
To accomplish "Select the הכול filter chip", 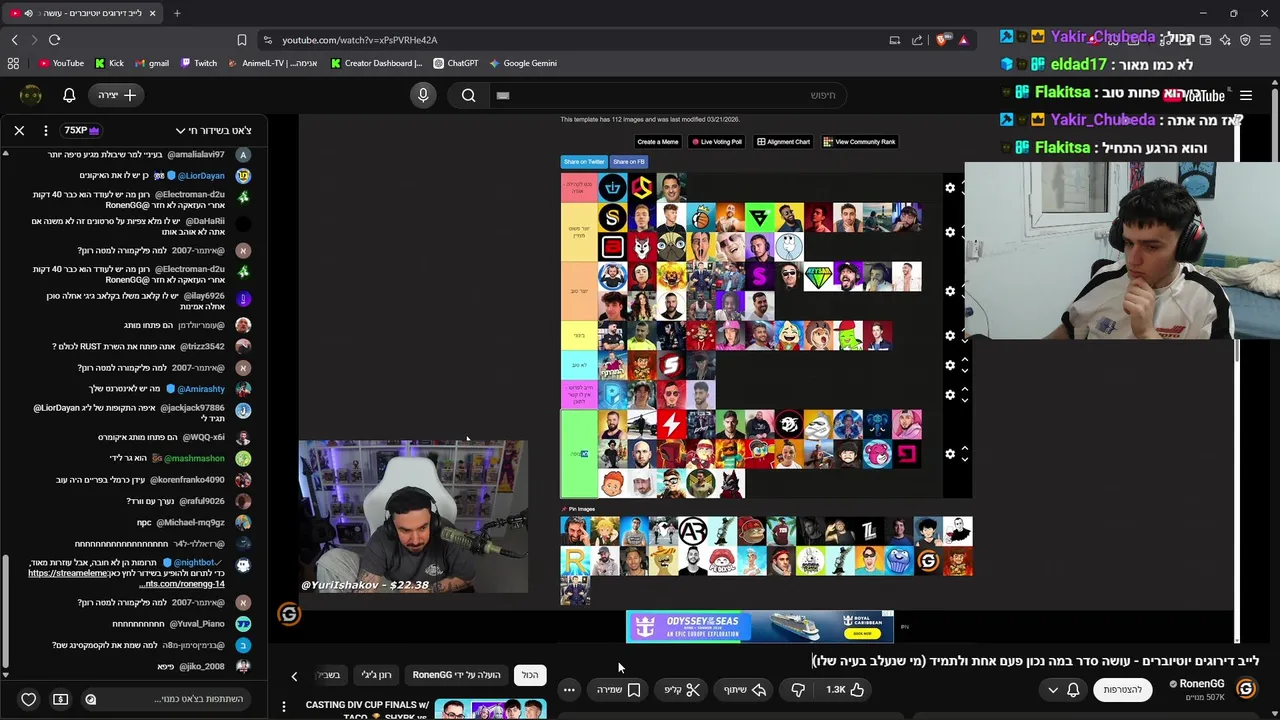I will coord(530,675).
